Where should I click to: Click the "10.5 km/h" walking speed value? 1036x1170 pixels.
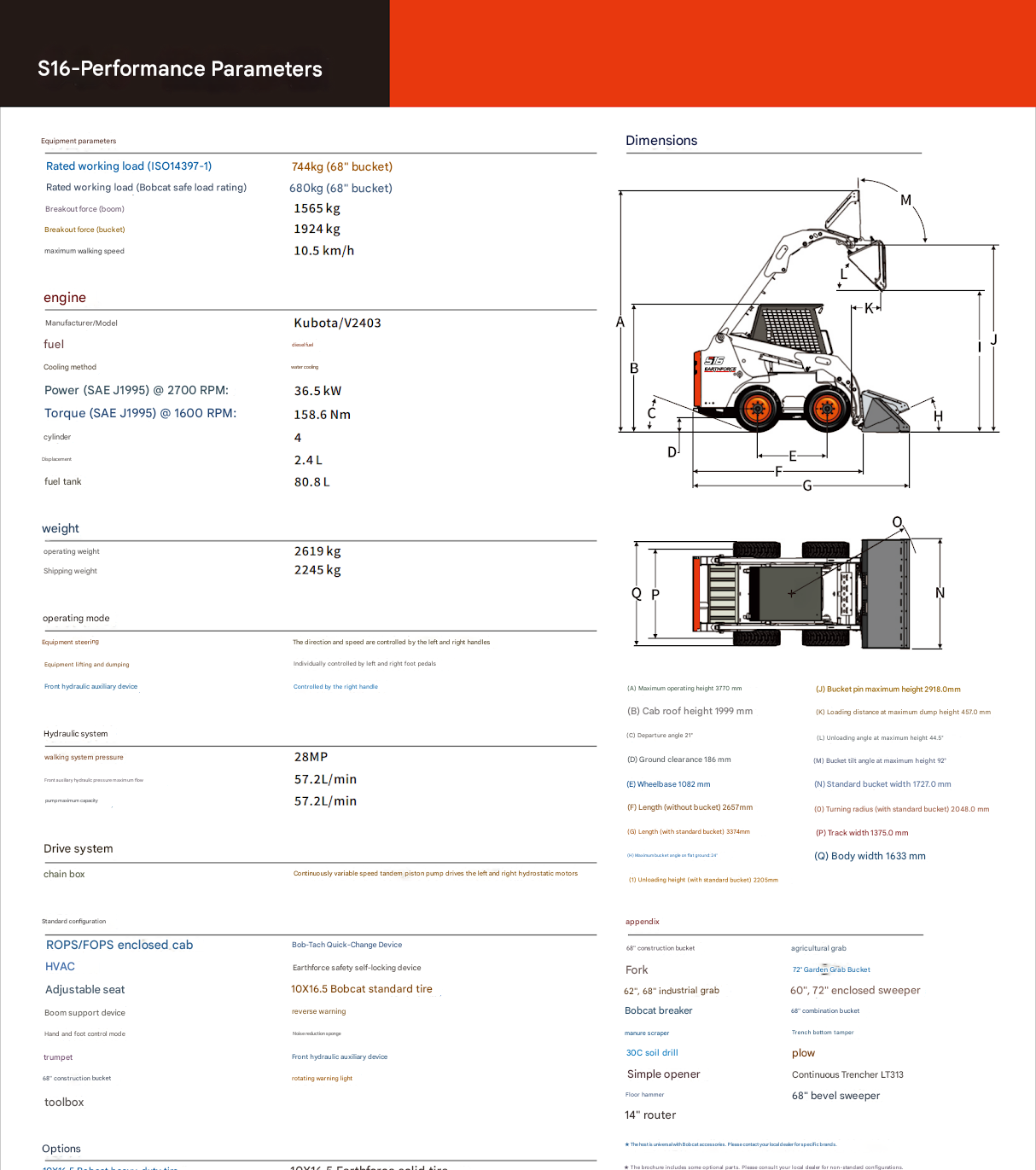pyautogui.click(x=323, y=250)
